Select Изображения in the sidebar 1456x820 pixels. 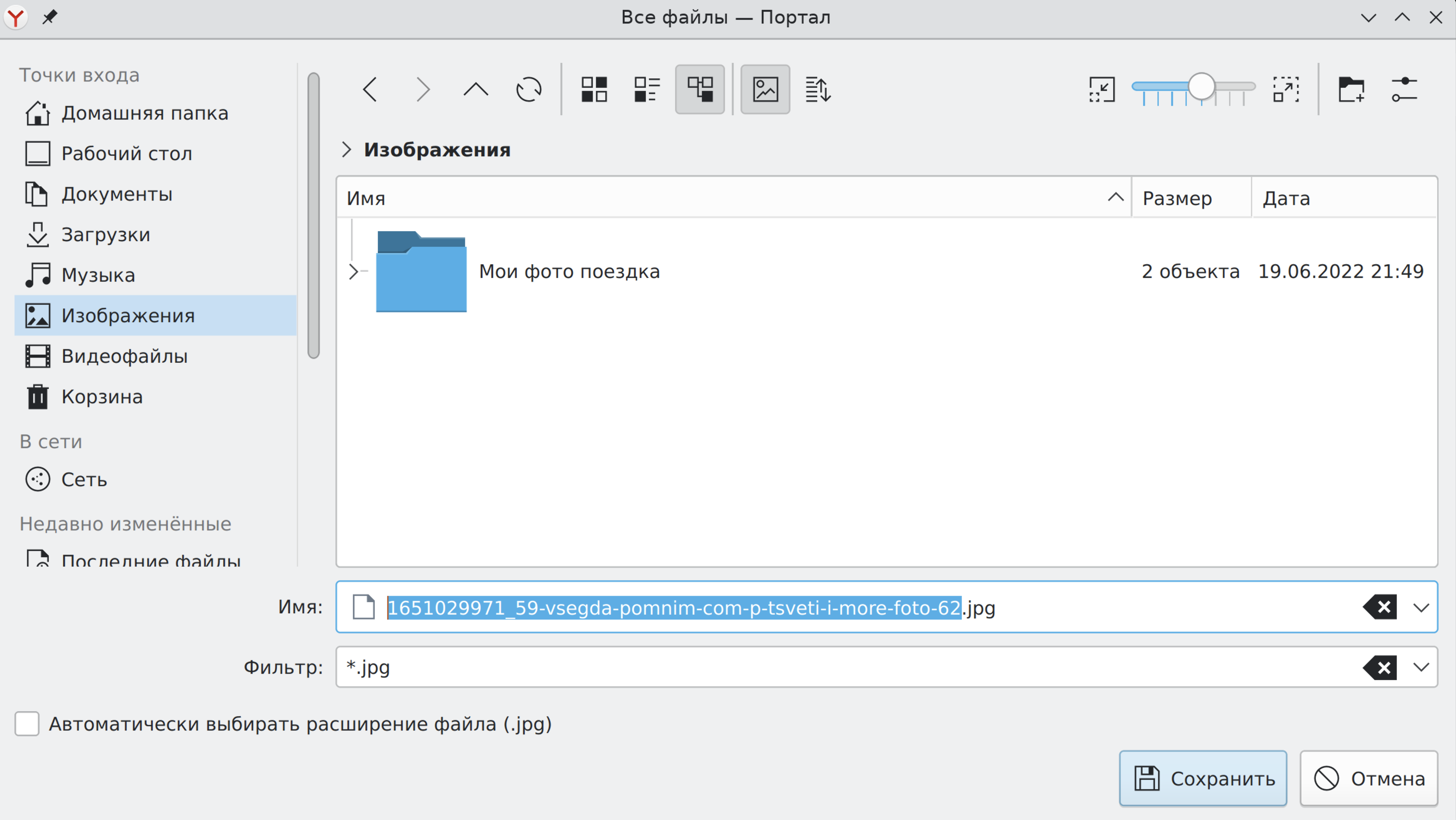pos(155,316)
